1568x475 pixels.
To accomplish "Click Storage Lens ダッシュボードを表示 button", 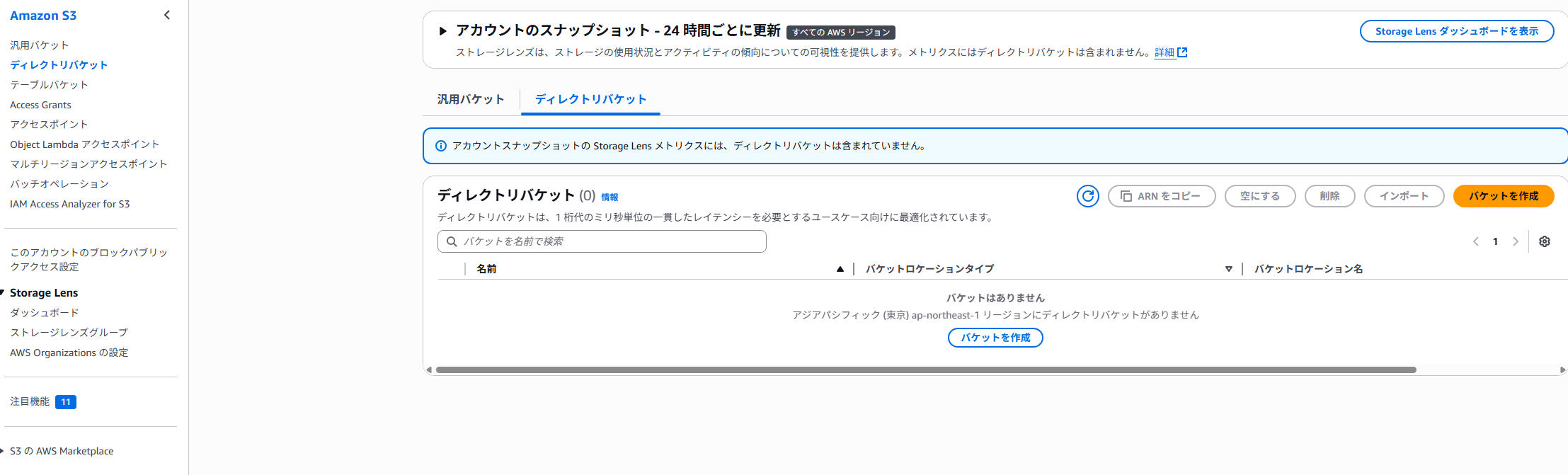I will coord(1457,31).
